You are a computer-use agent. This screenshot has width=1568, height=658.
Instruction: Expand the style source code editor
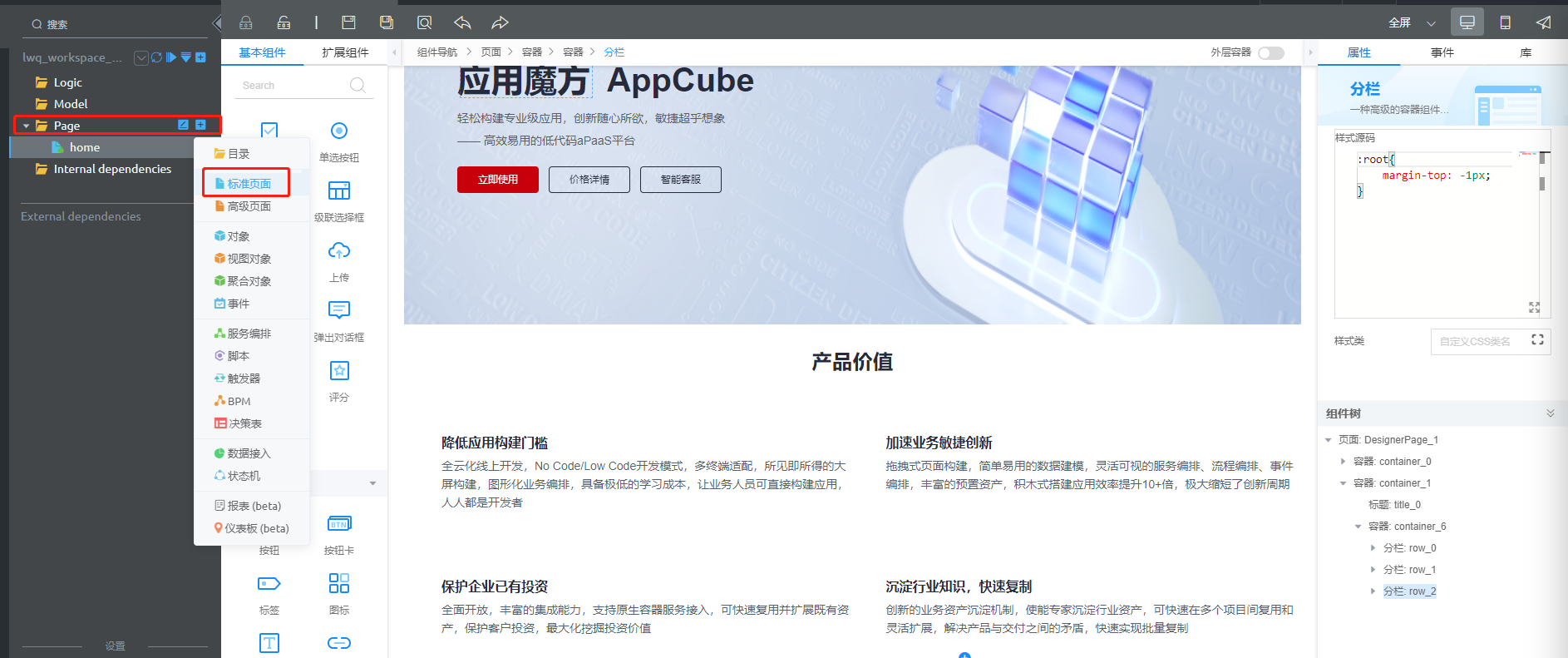pos(1535,308)
